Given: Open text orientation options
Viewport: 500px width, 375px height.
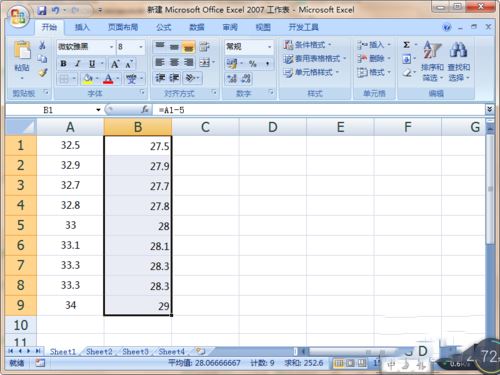Looking at the screenshot, I should point(192,78).
